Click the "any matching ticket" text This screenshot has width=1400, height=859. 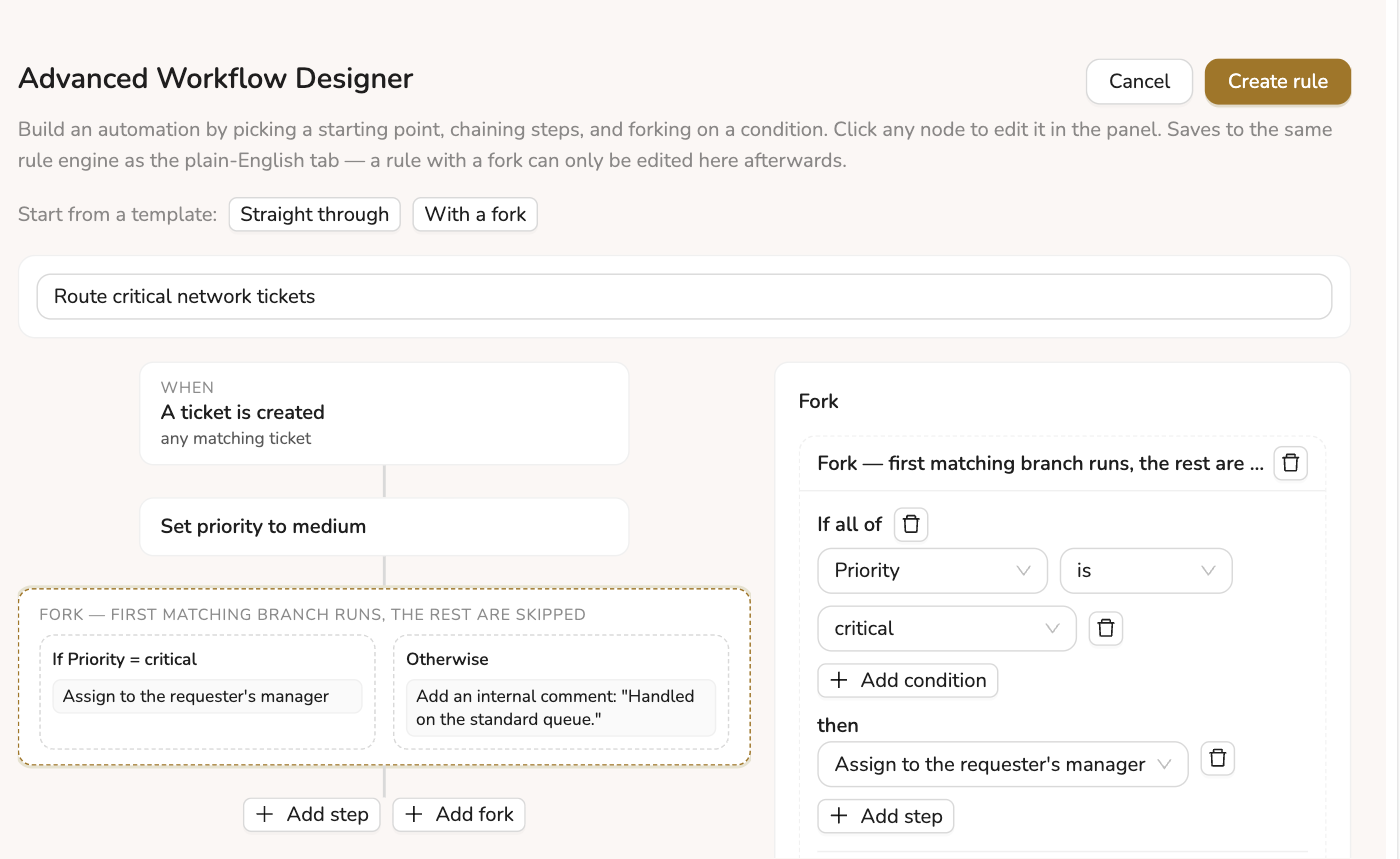click(x=236, y=438)
